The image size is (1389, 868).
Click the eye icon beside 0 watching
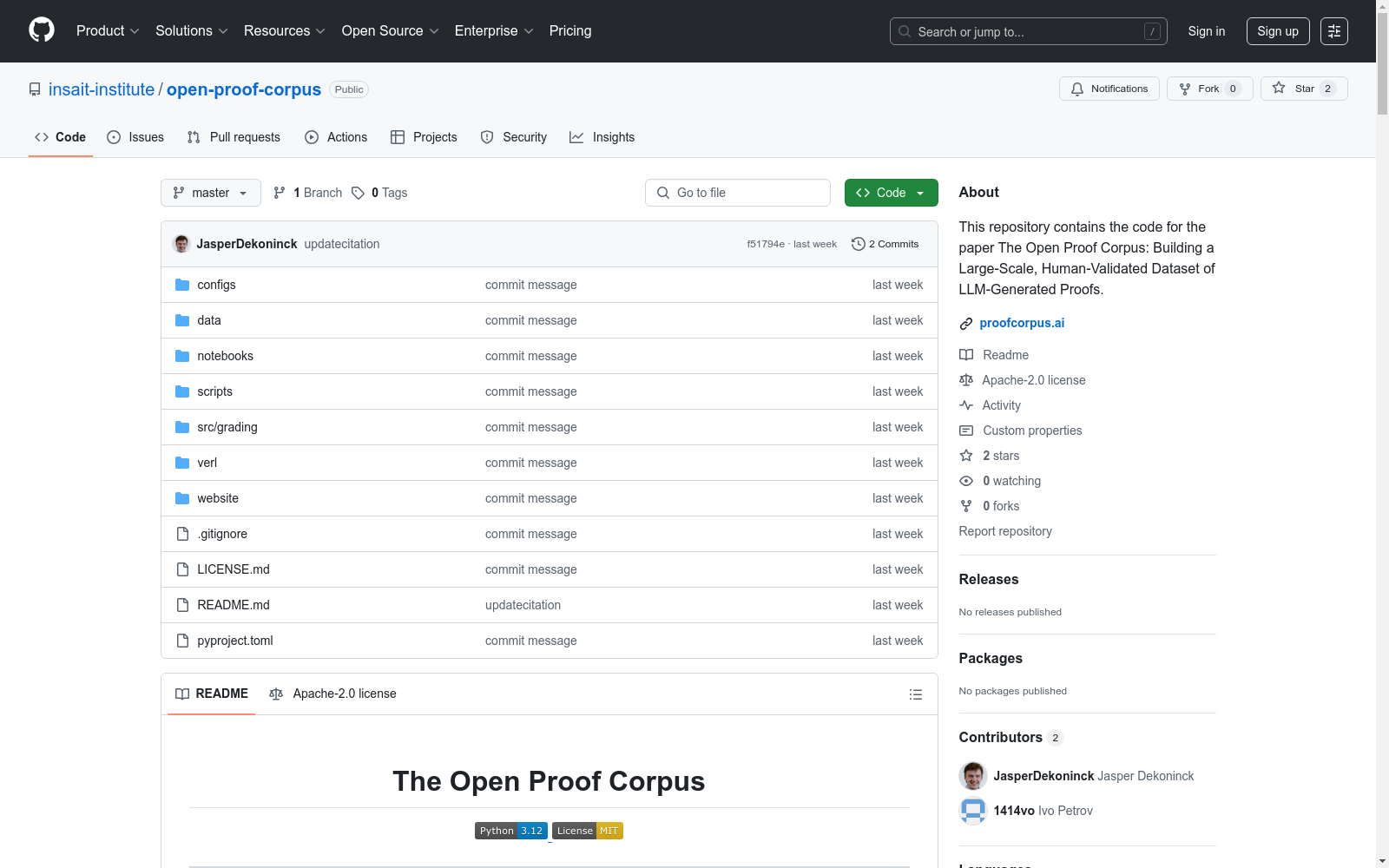click(x=966, y=481)
